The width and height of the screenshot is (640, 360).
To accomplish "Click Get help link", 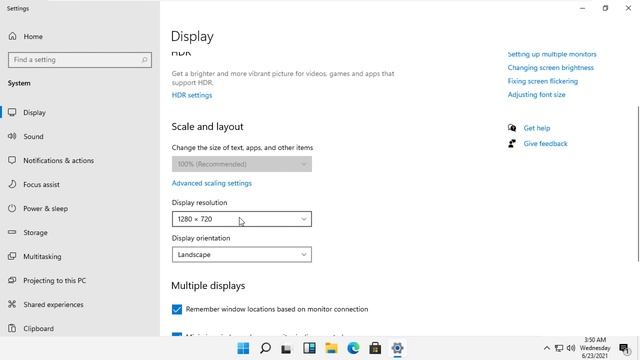I will pyautogui.click(x=537, y=128).
